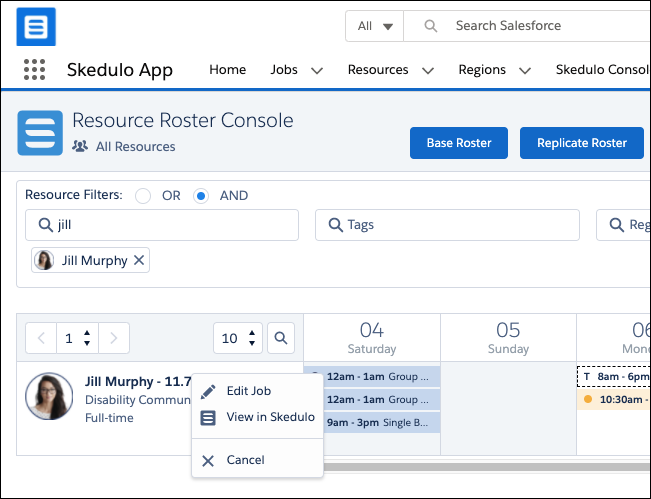Click the Resource Roster Console heading
This screenshot has width=651, height=499.
tap(183, 120)
